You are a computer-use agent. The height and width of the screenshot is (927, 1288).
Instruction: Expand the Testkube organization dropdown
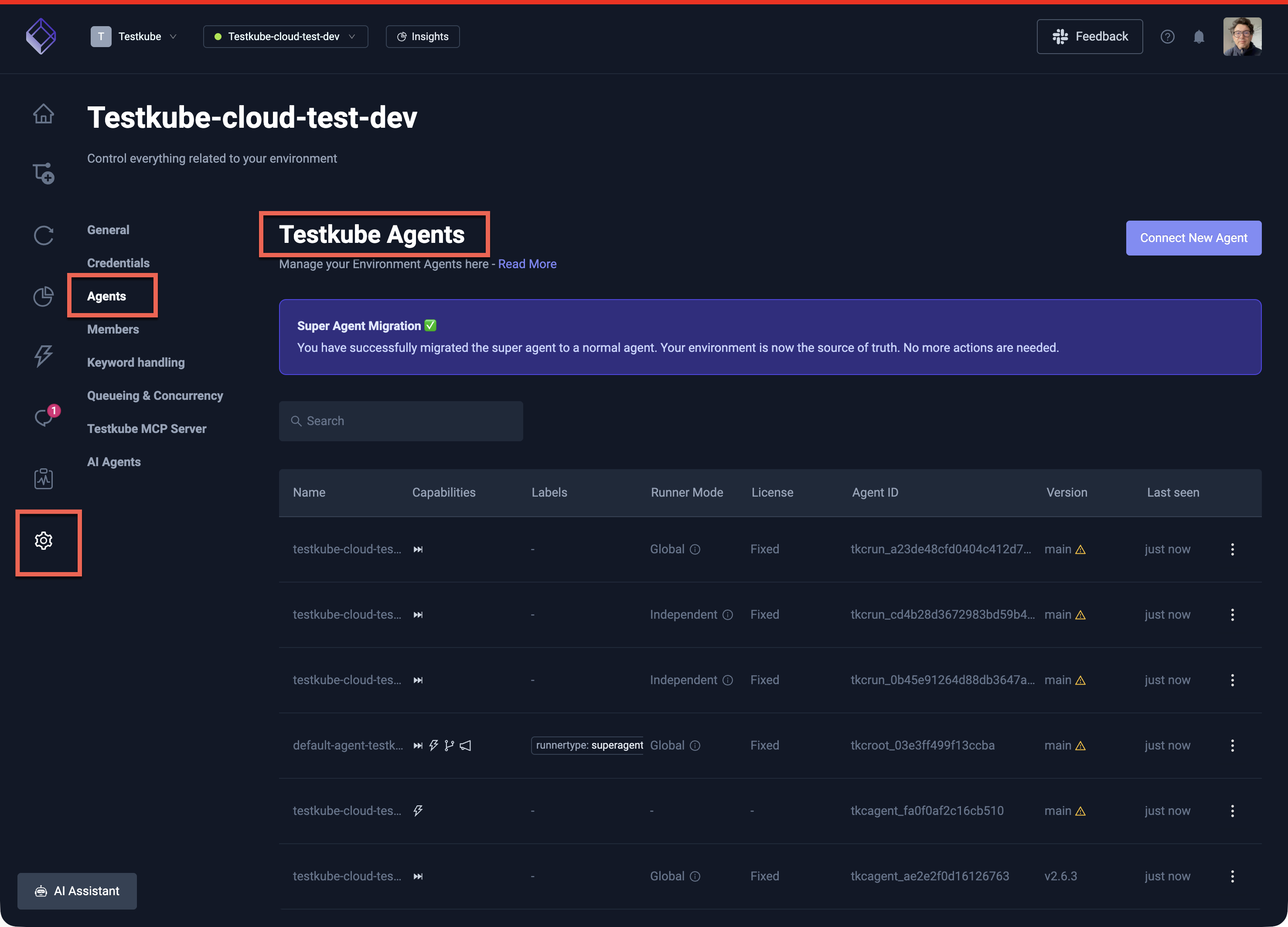tap(135, 37)
